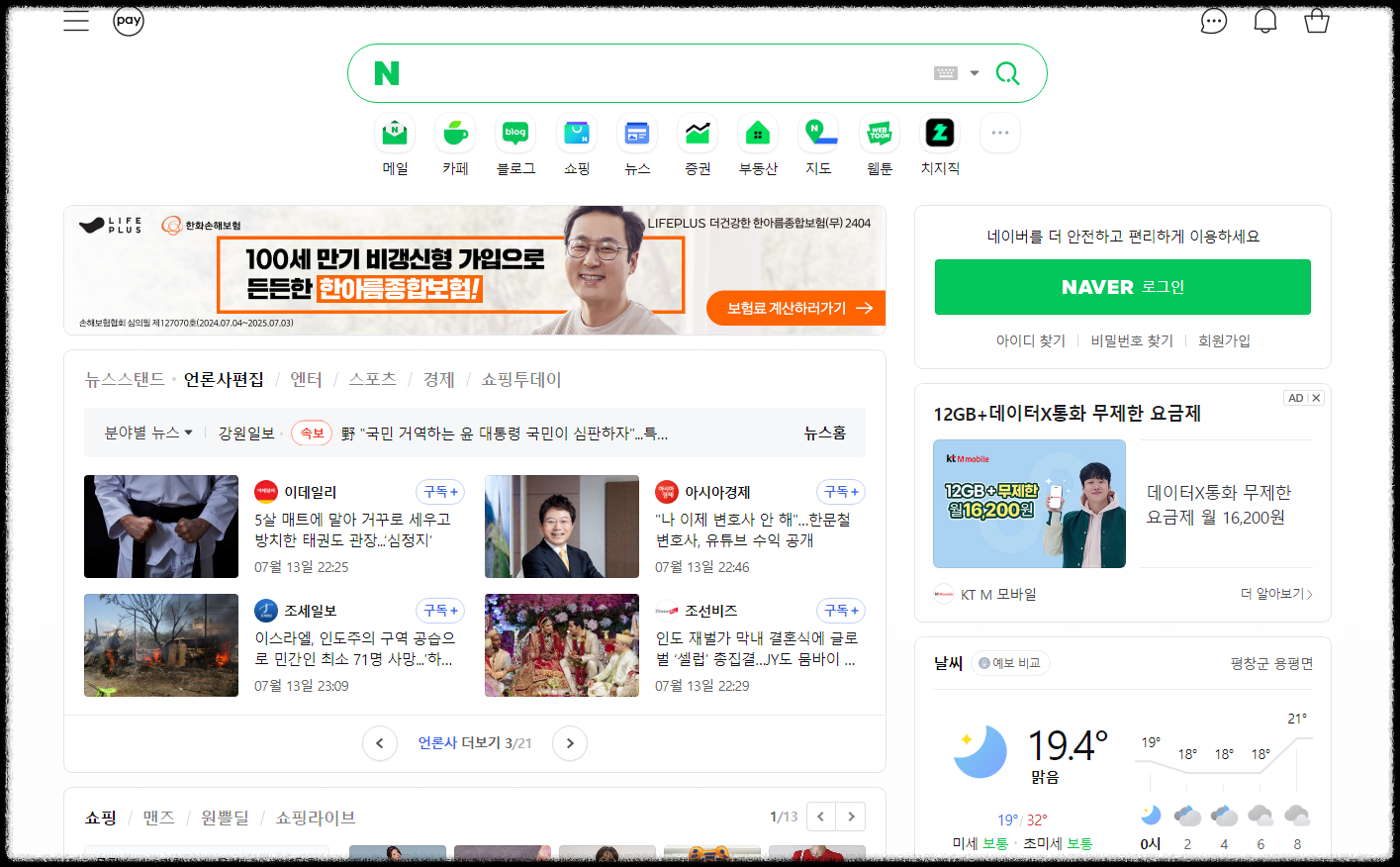Viewport: 1400px width, 867px height.
Task: Open the taekwondo article thumbnail
Action: tap(161, 527)
